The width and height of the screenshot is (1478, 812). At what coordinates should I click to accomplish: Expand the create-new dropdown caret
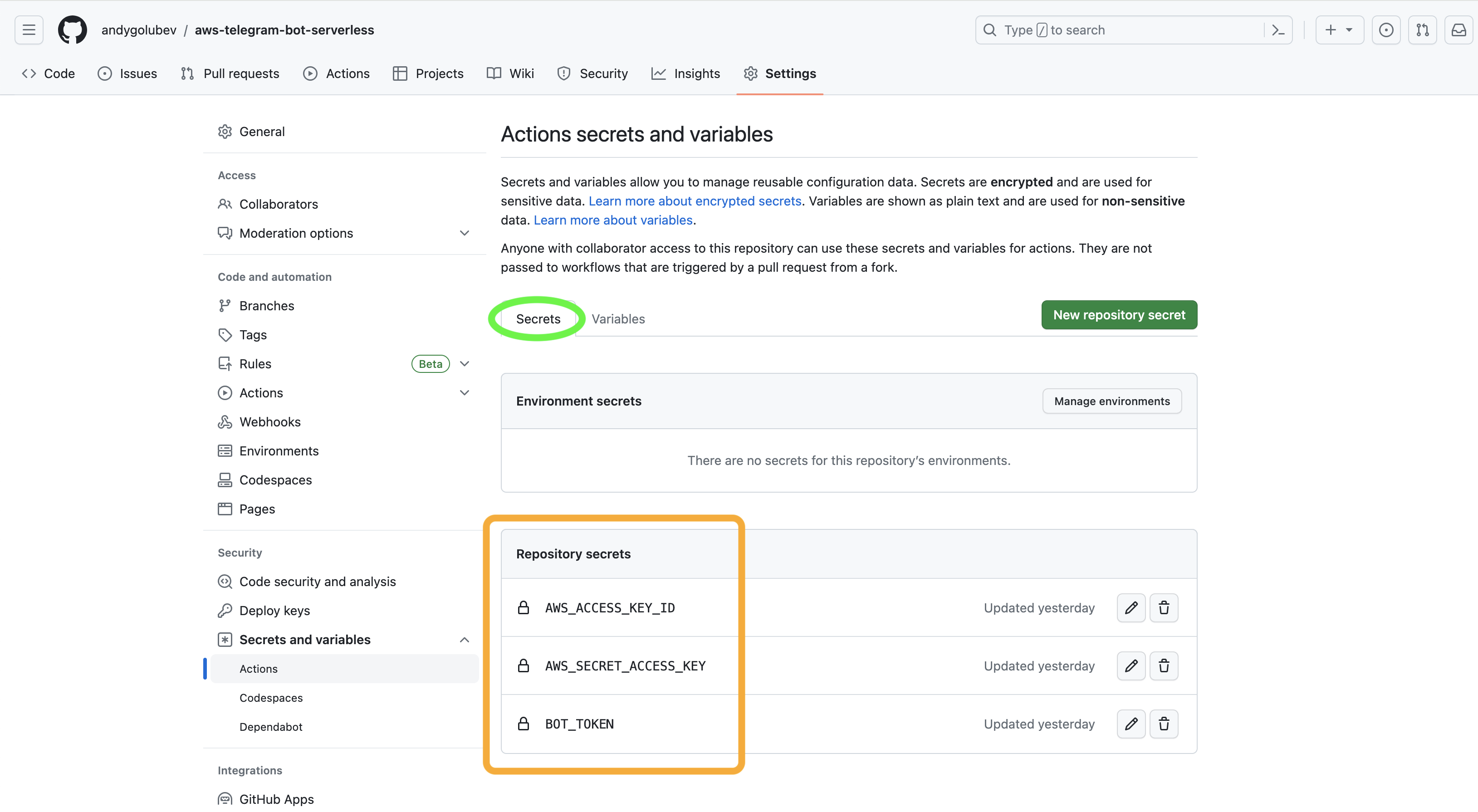[1350, 30]
